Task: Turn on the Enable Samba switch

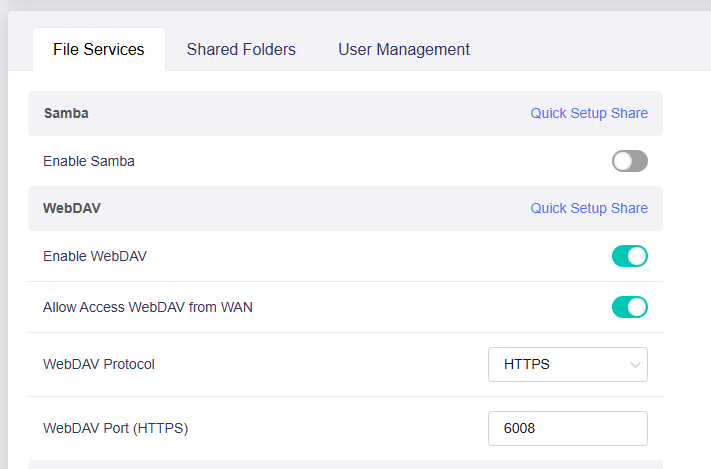Action: coord(630,161)
